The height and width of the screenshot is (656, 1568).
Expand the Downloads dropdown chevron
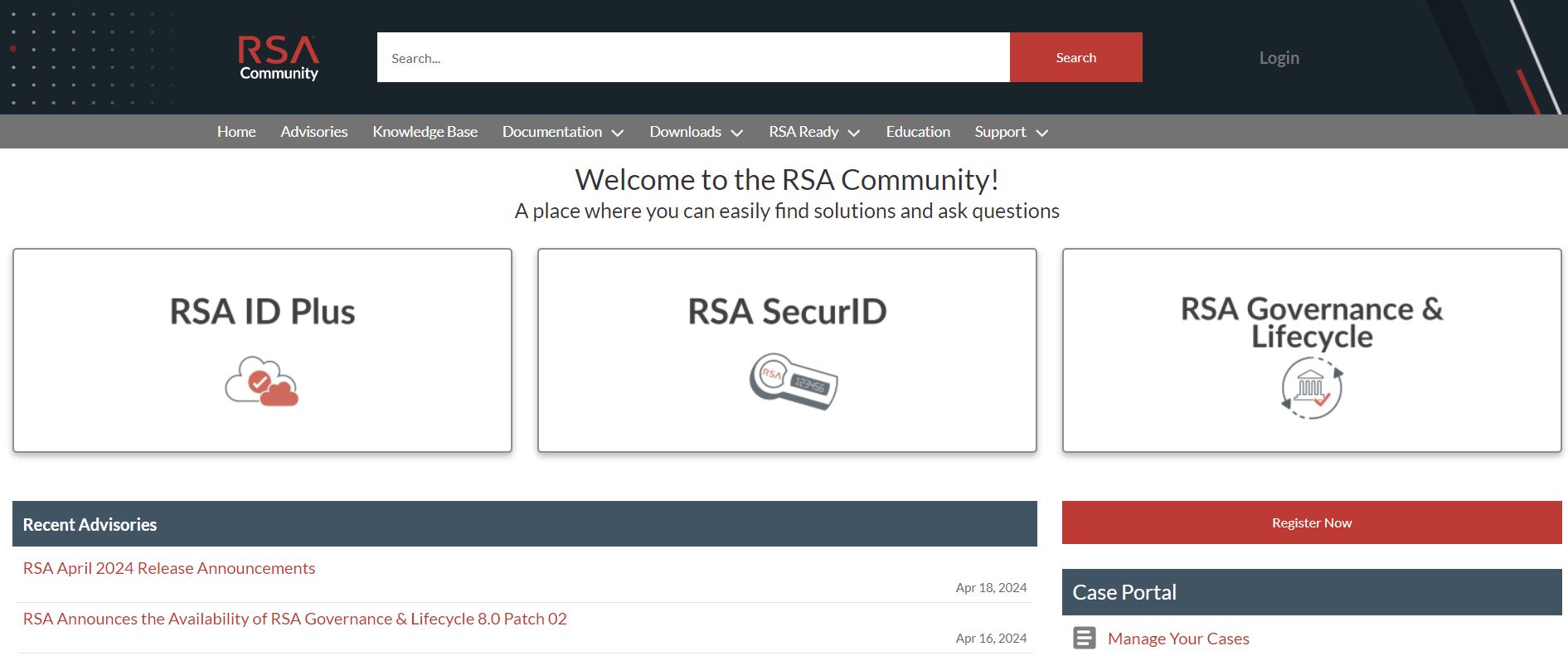737,133
